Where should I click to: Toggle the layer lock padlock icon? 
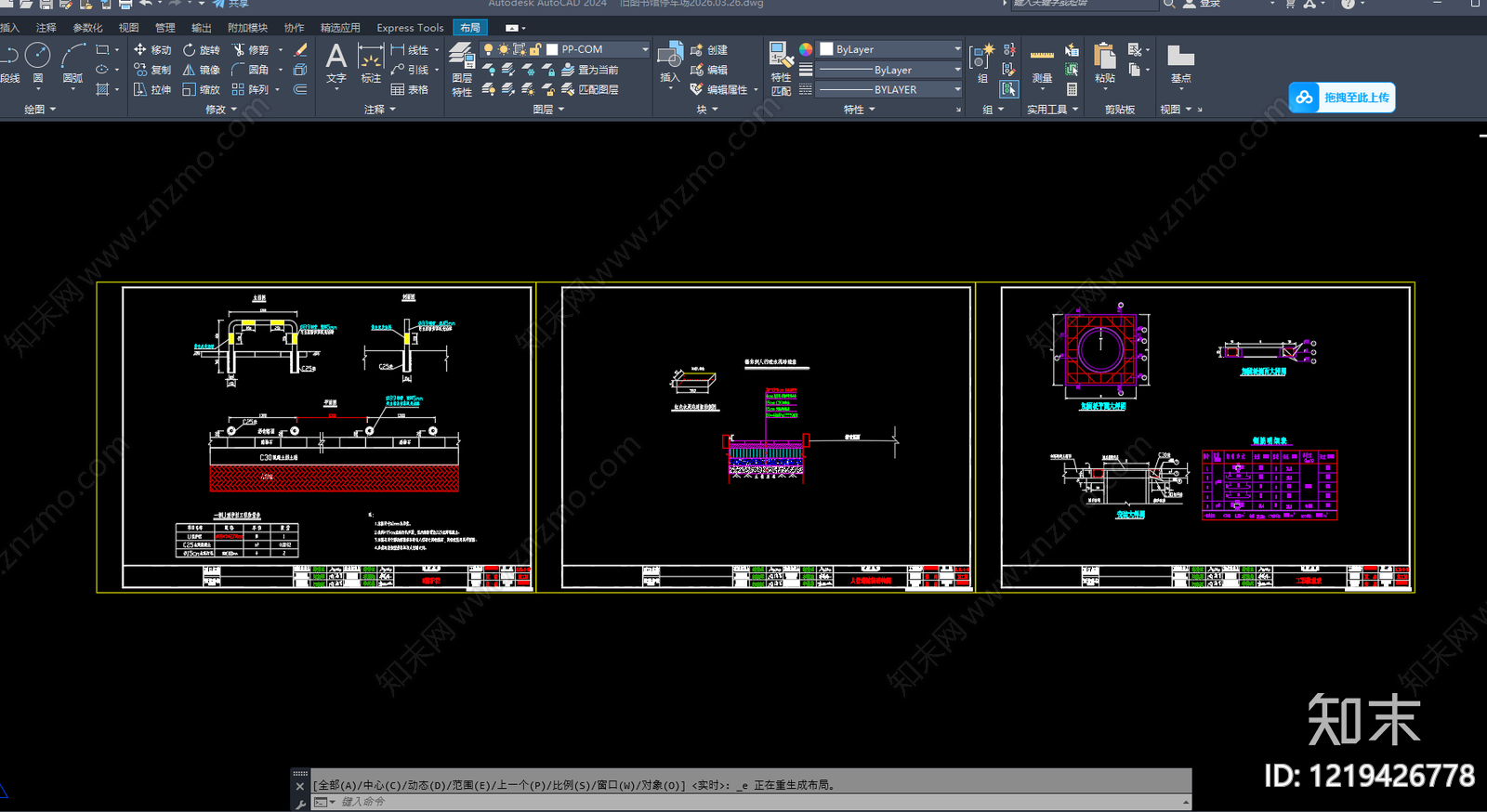point(535,49)
